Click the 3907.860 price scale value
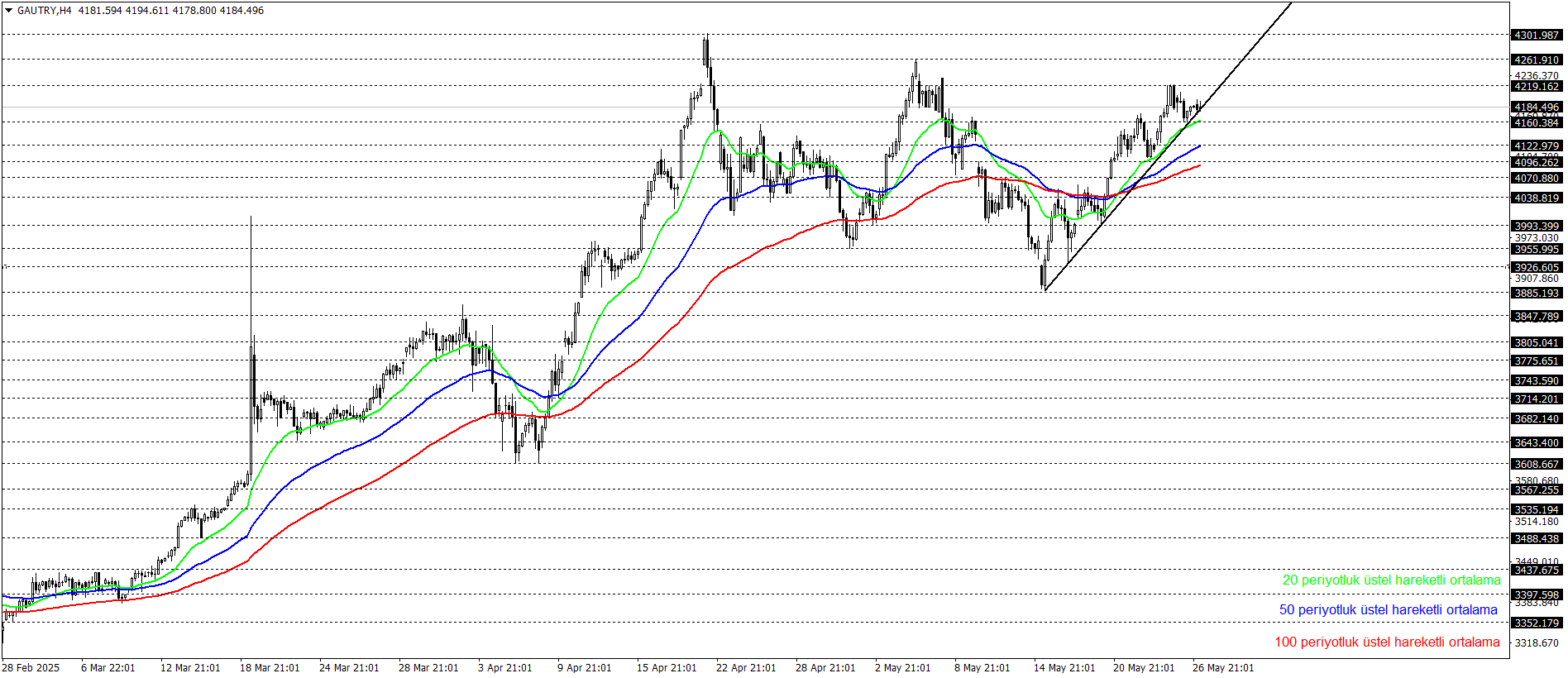This screenshot has width=1568, height=678. 1537,279
